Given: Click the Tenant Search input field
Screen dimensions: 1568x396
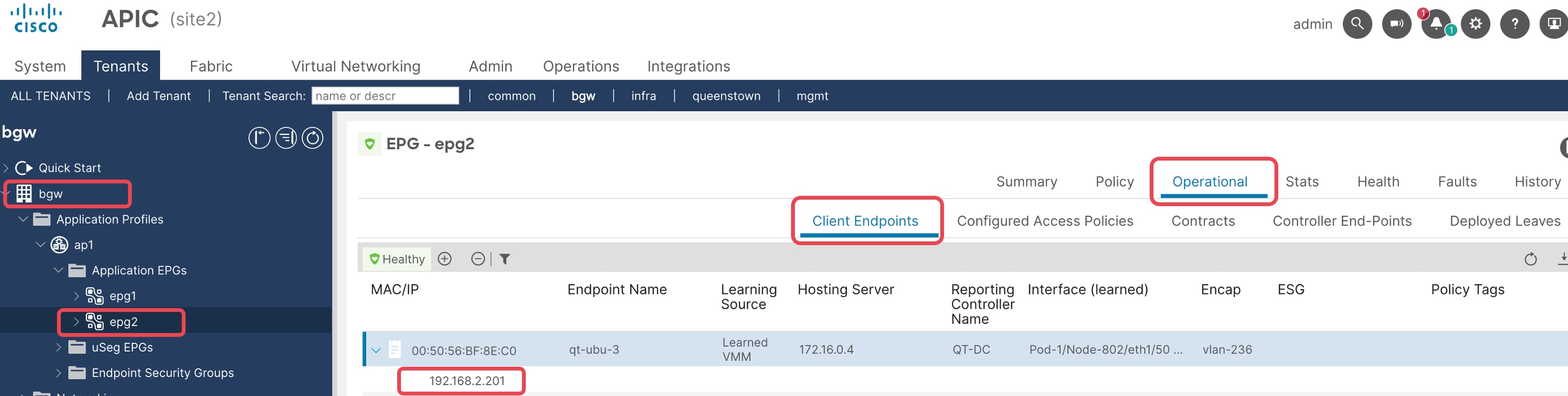Looking at the screenshot, I should [385, 95].
